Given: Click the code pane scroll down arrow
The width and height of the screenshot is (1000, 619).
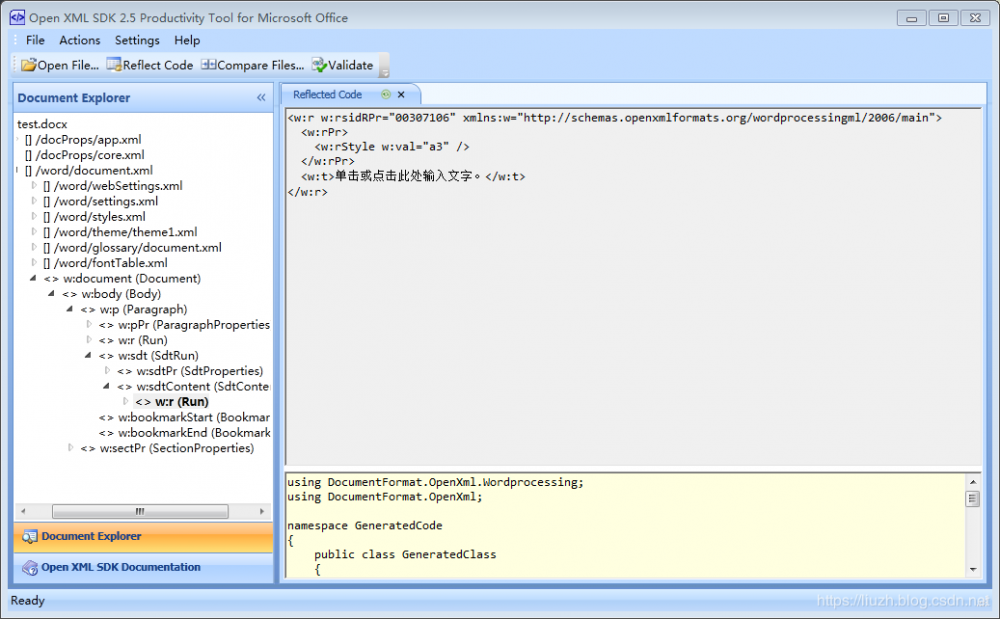Looking at the screenshot, I should [973, 569].
